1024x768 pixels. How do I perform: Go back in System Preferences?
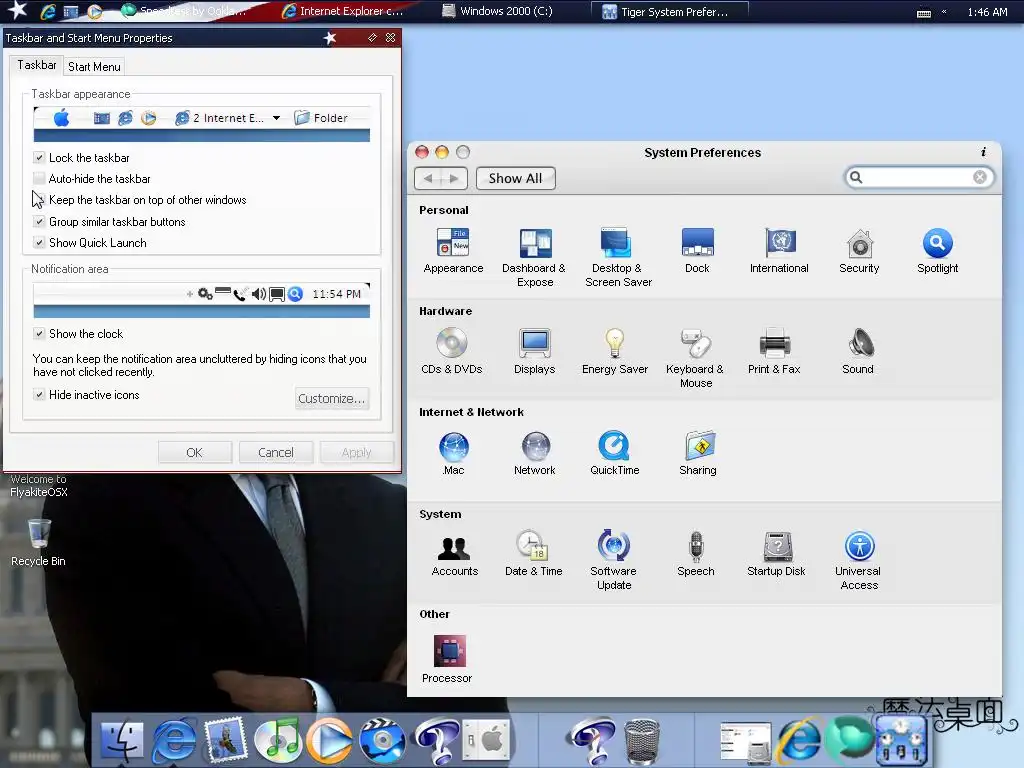pos(428,178)
